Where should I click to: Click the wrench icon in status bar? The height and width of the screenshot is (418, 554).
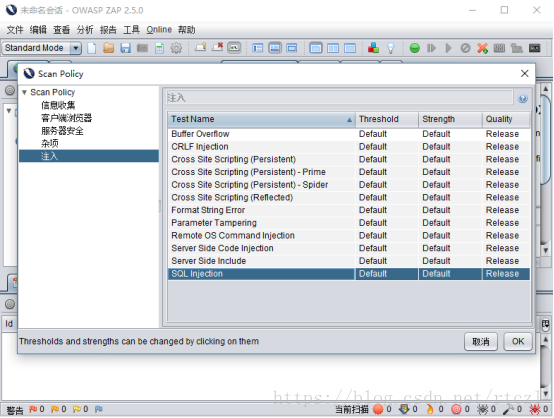(508, 409)
